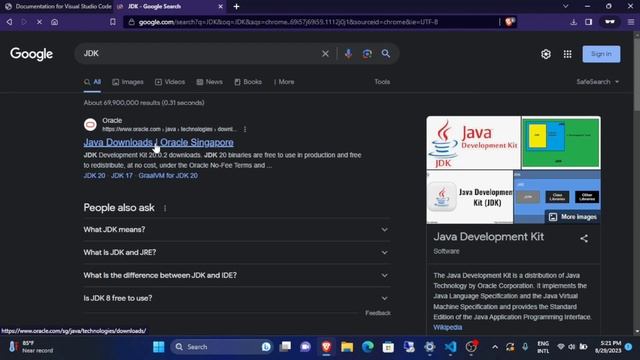Open browser hamburger menu
This screenshot has width=640, height=360.
tap(631, 22)
